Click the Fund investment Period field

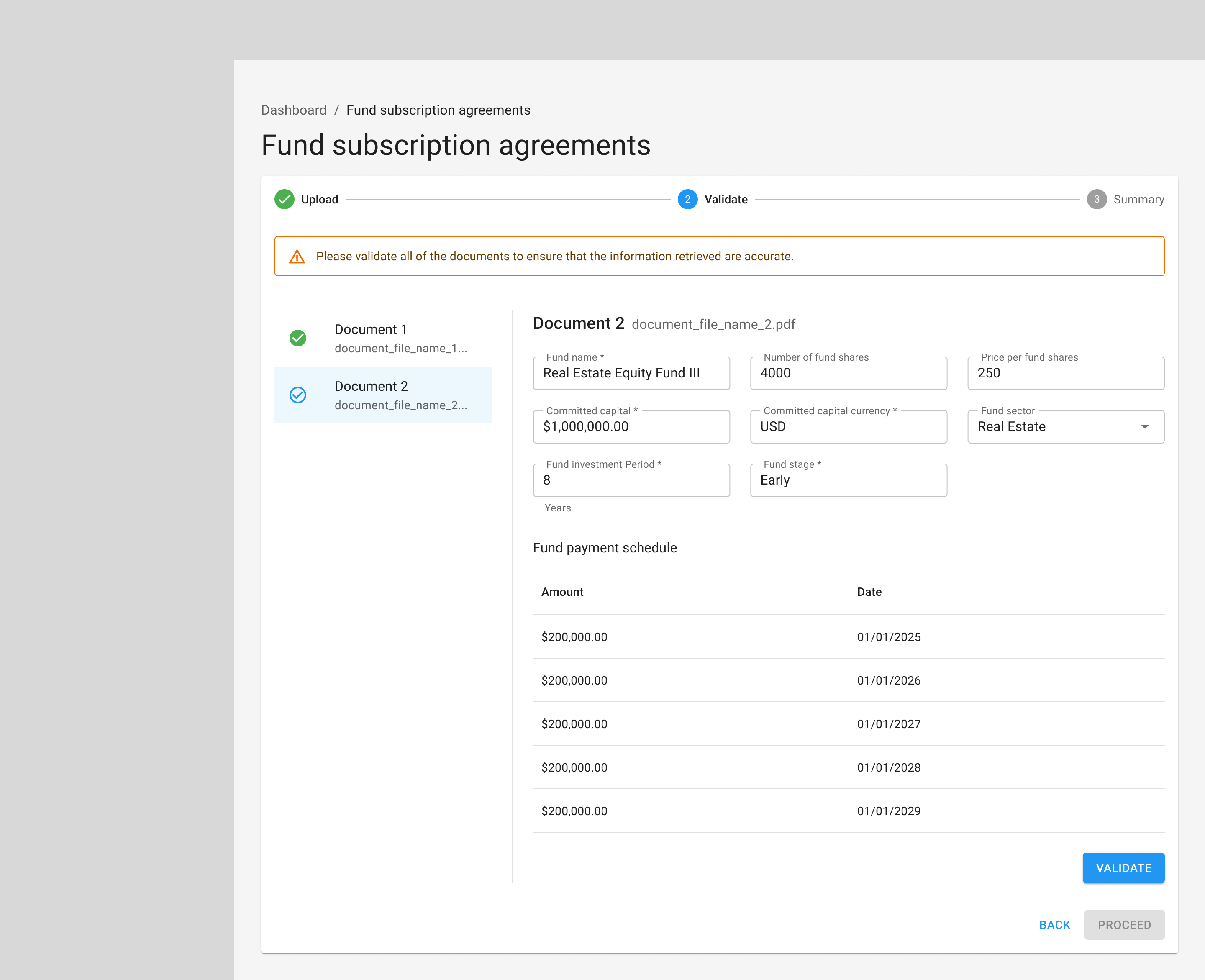[631, 480]
